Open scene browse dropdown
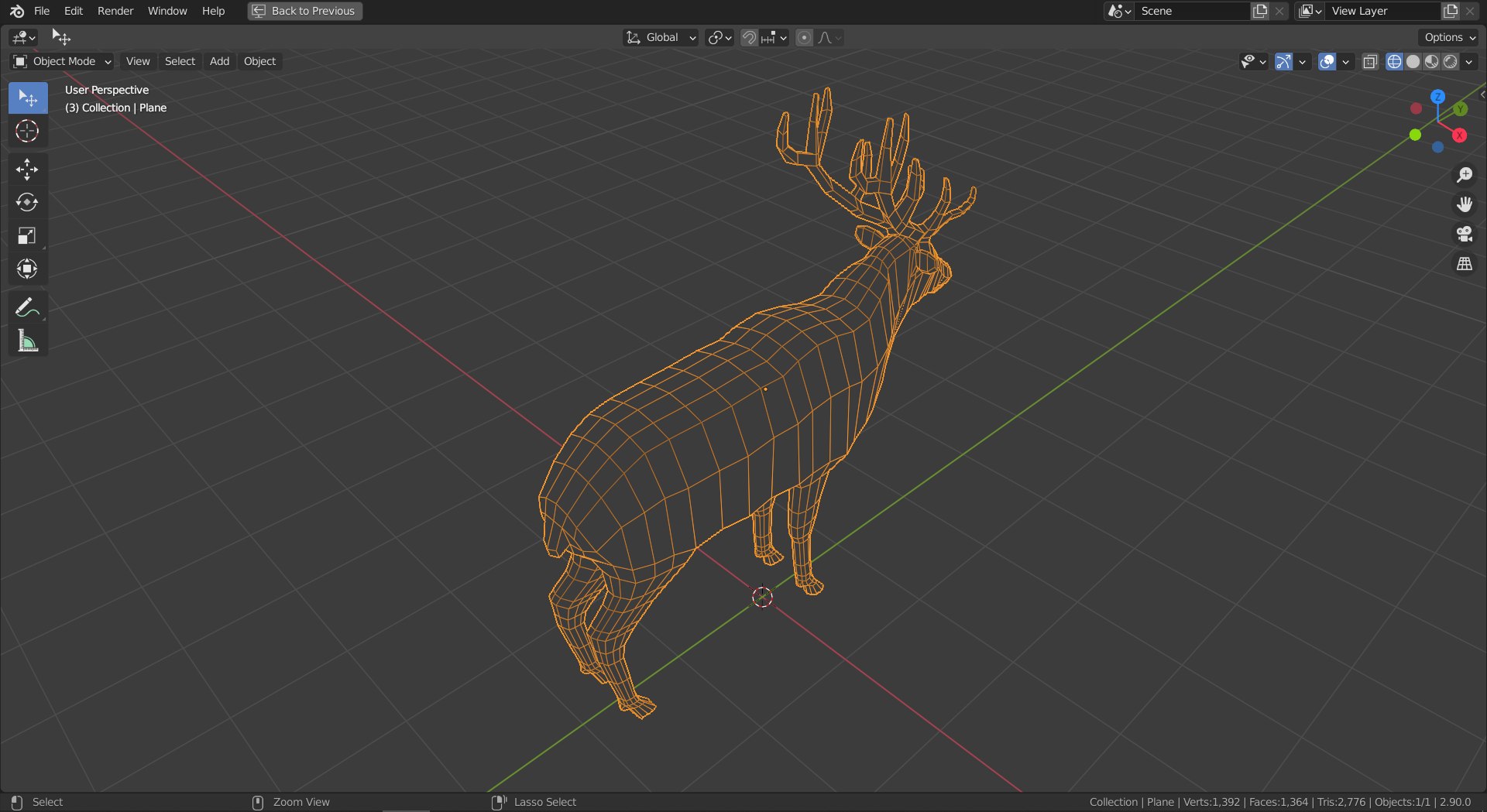Viewport: 1487px width, 812px height. (x=1120, y=11)
